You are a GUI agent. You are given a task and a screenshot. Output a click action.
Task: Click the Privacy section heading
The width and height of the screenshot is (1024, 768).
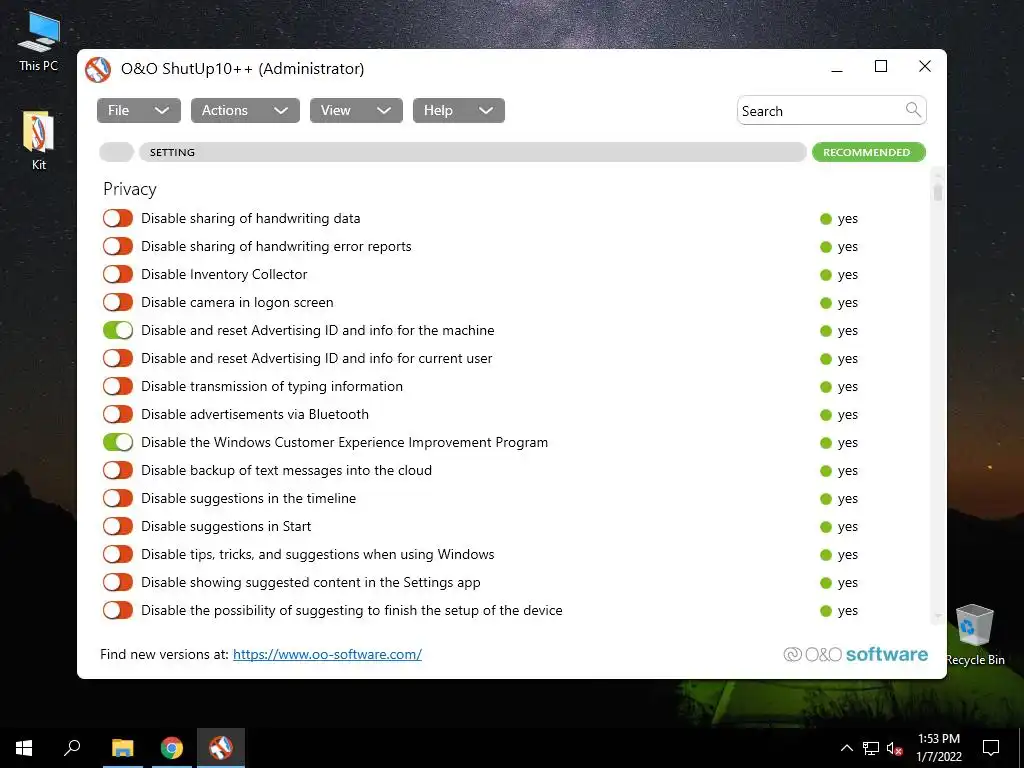click(130, 189)
